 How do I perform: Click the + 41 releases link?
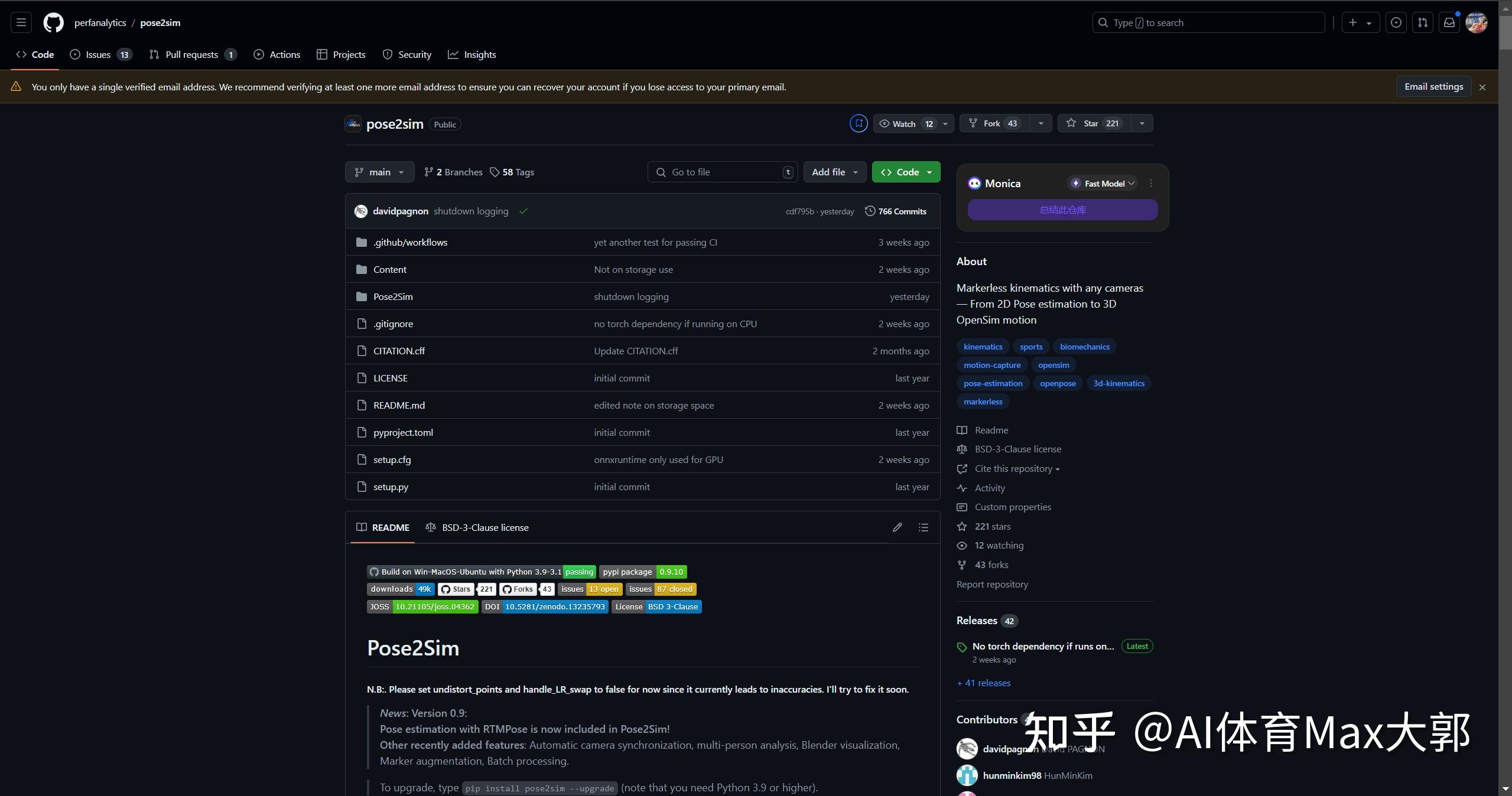tap(983, 683)
